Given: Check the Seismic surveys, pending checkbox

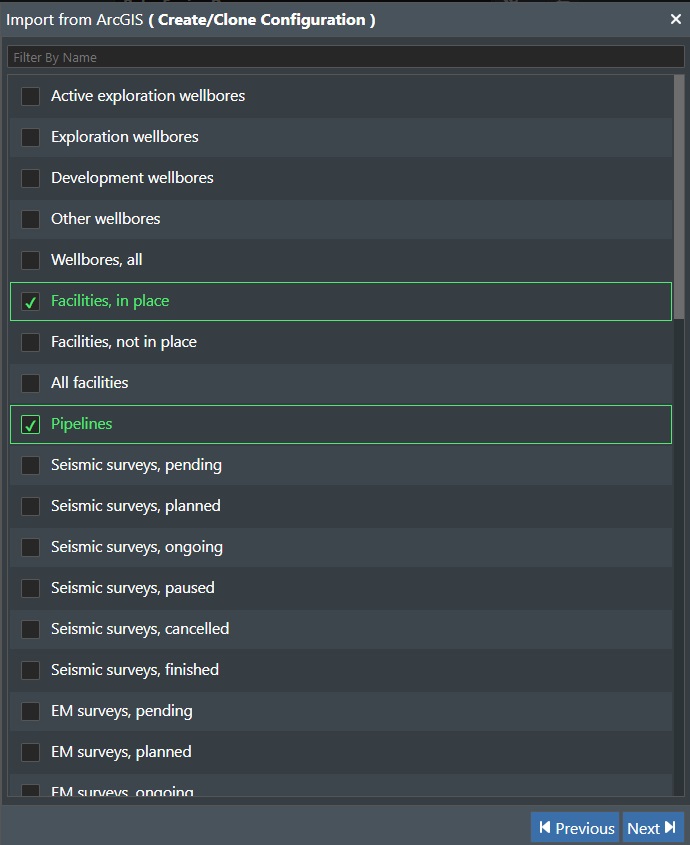Looking at the screenshot, I should point(30,466).
